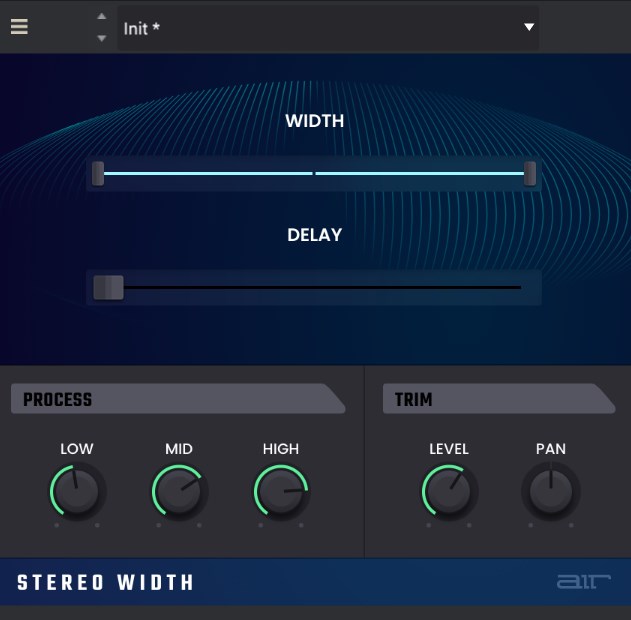This screenshot has width=631, height=620.
Task: Click the Delay slider handle
Action: [108, 288]
